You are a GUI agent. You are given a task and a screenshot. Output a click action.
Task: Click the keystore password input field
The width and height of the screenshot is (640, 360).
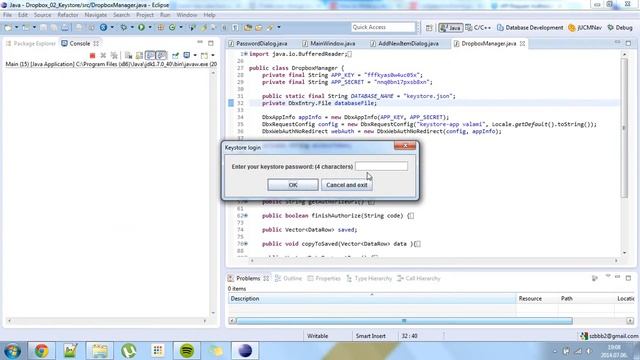click(381, 166)
